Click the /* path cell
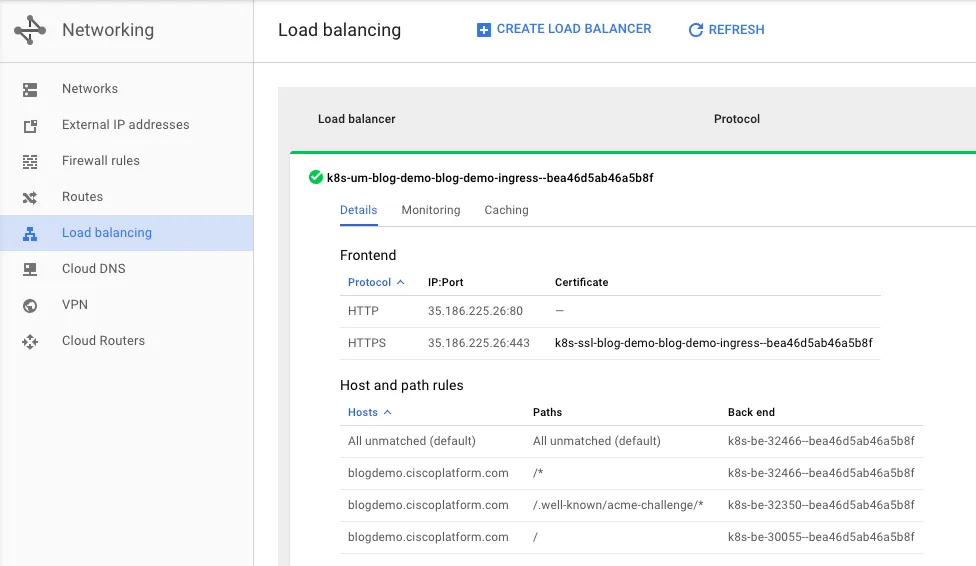 click(x=538, y=473)
